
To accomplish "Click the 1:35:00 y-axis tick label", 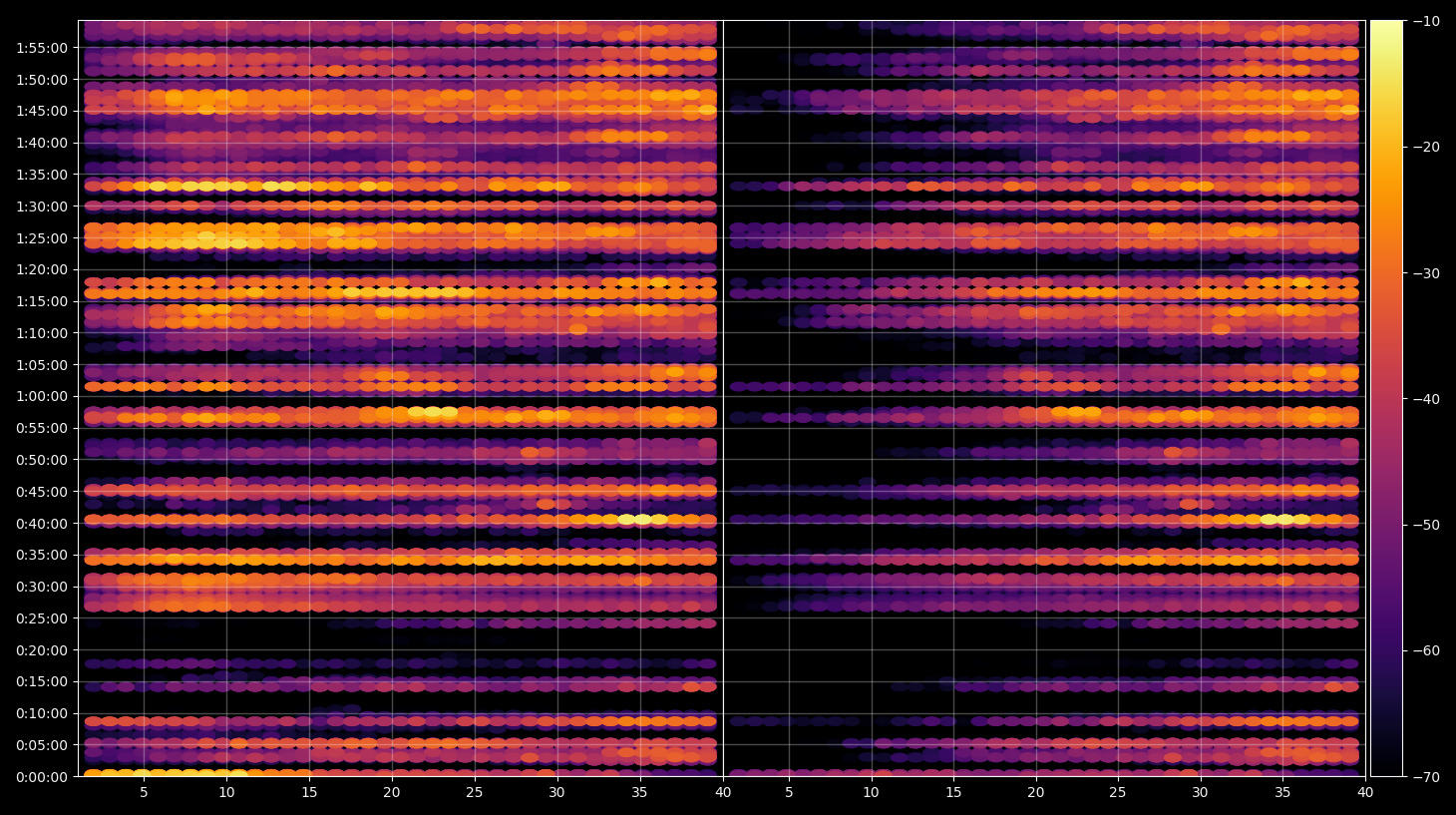I will click(x=42, y=175).
